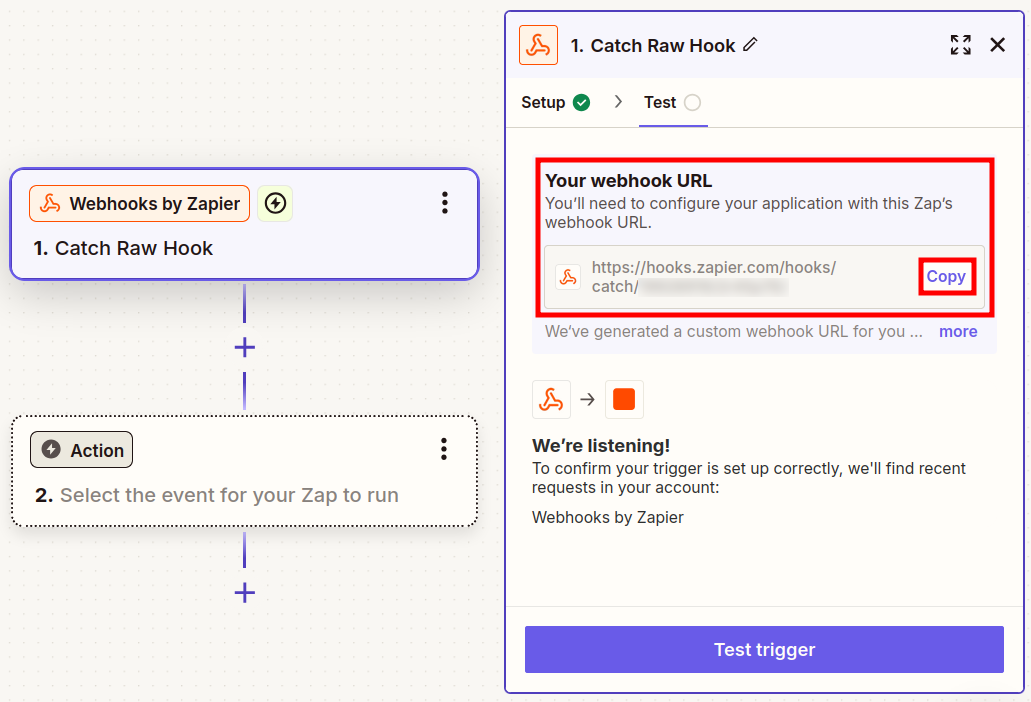Click the empty Test status circle
Image resolution: width=1031 pixels, height=702 pixels.
[693, 102]
